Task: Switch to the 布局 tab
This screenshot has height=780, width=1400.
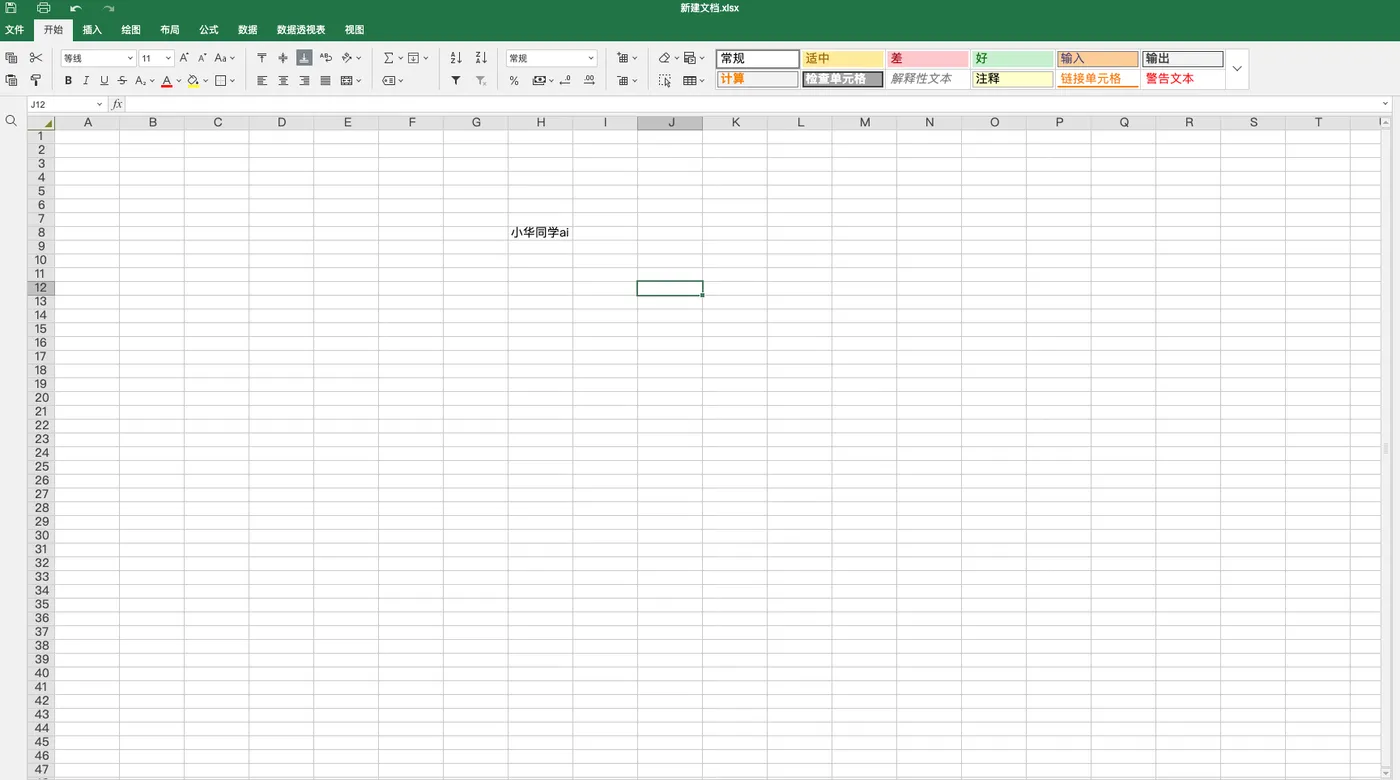Action: tap(170, 30)
